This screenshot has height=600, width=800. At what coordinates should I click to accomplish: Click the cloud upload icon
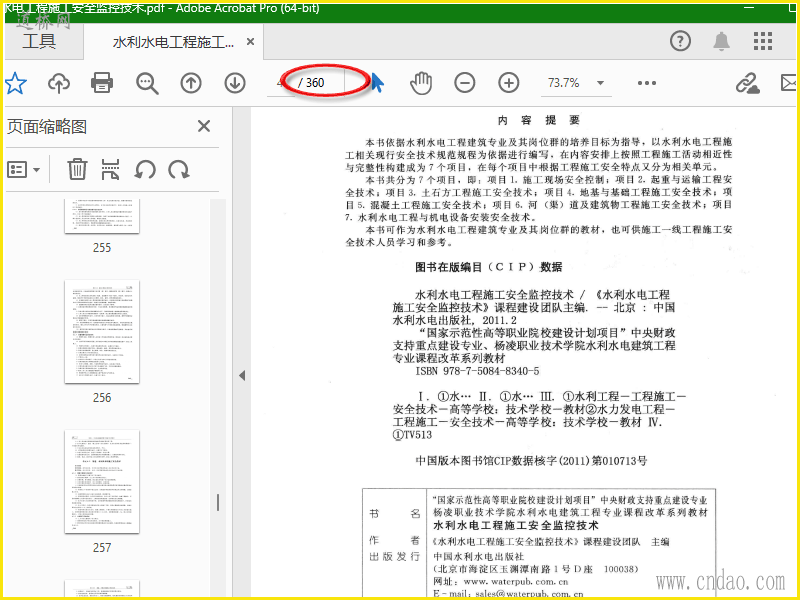59,83
